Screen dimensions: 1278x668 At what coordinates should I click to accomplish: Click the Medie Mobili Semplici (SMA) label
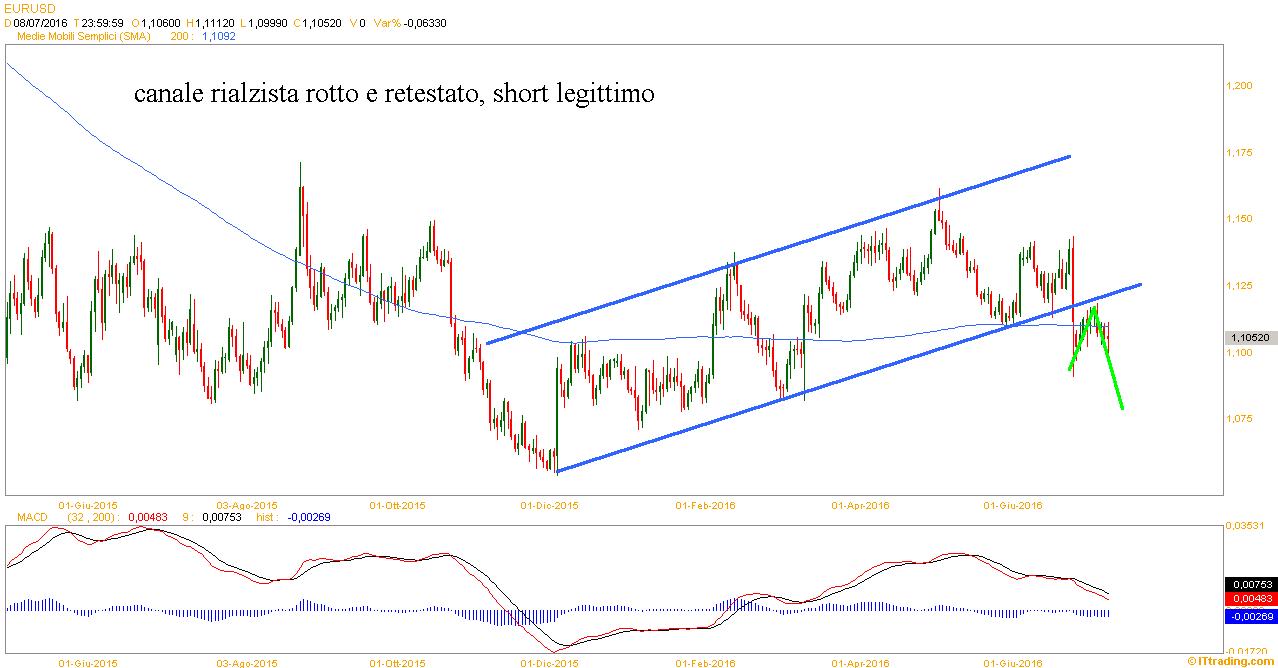click(82, 36)
